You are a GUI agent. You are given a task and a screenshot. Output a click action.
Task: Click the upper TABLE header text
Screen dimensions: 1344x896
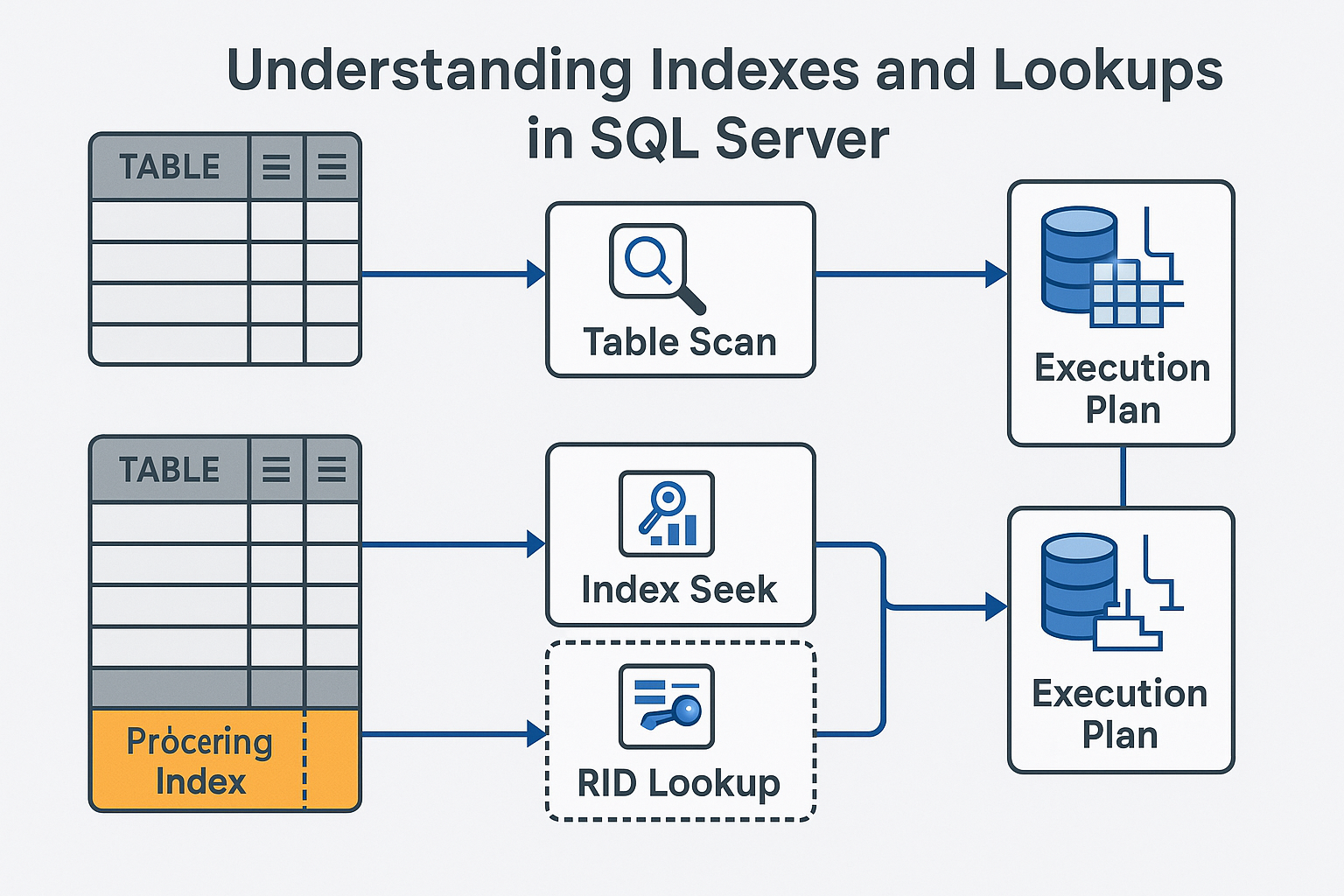pos(170,167)
